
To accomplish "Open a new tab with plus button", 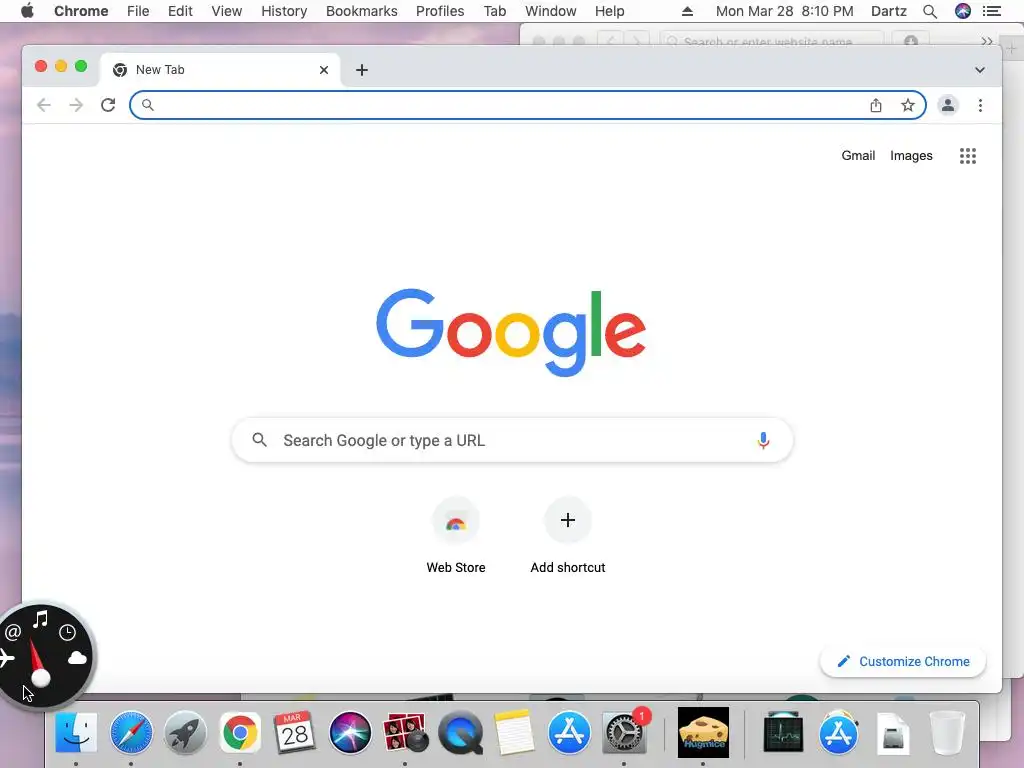I will point(362,70).
